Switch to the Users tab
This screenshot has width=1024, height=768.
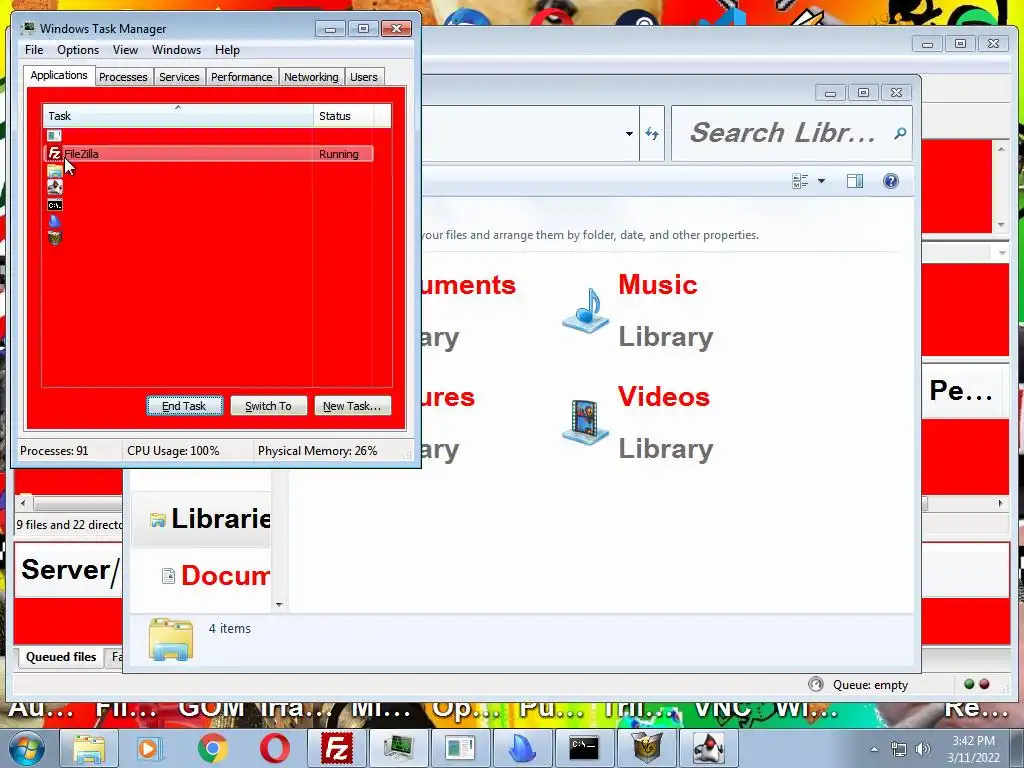point(363,77)
